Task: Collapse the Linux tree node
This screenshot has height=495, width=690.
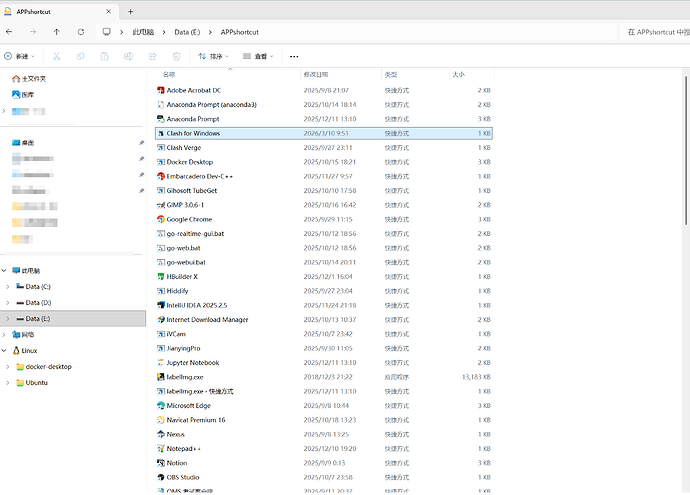Action: tap(4, 351)
